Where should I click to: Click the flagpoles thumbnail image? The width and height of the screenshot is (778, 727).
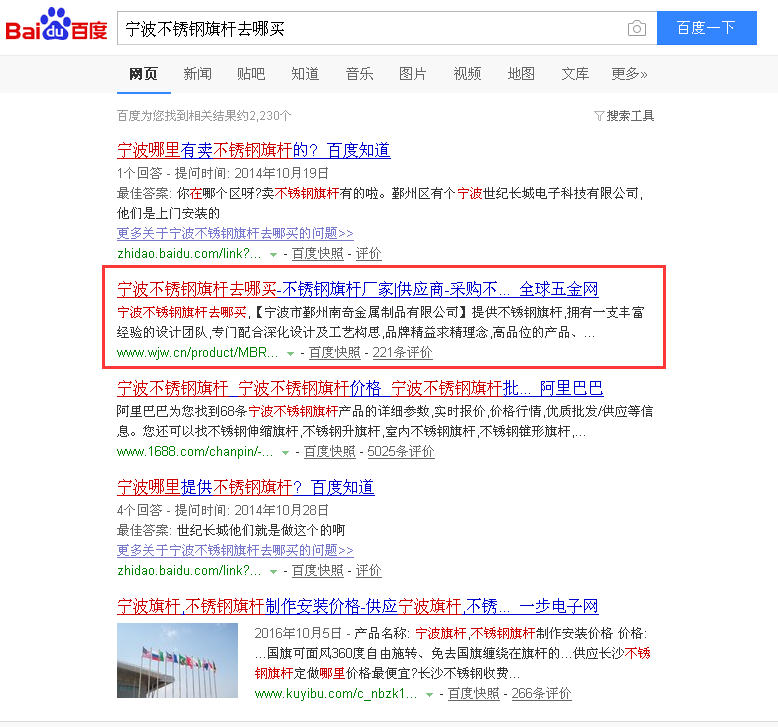pyautogui.click(x=178, y=661)
